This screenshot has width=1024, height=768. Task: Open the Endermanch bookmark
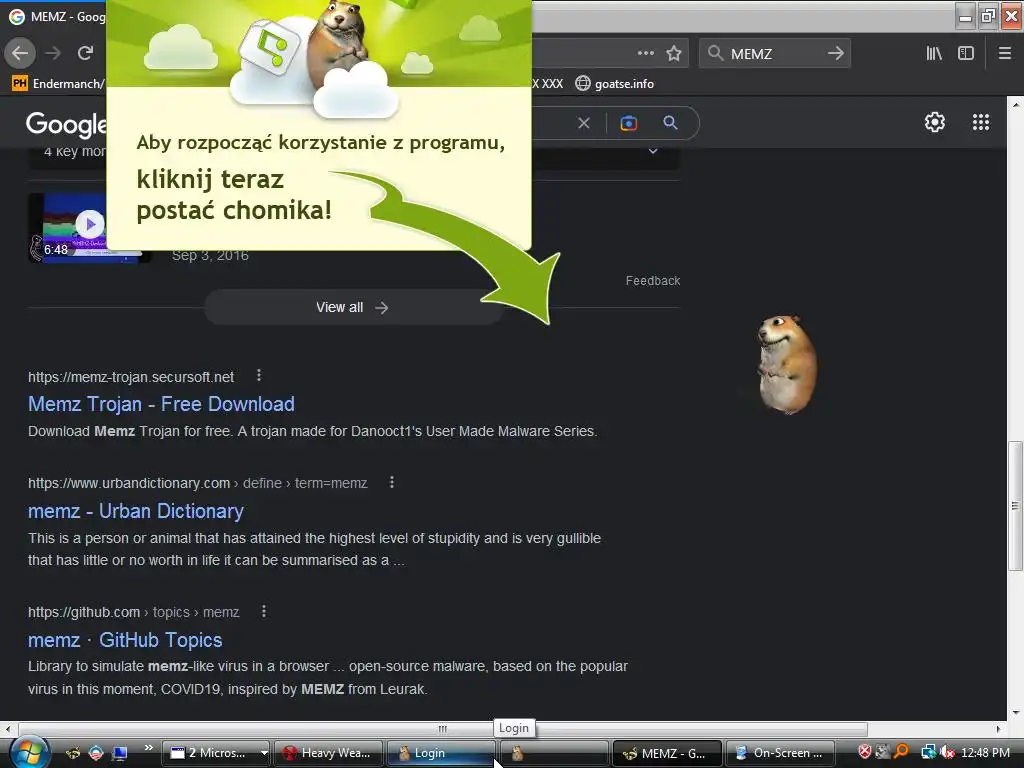click(x=58, y=84)
